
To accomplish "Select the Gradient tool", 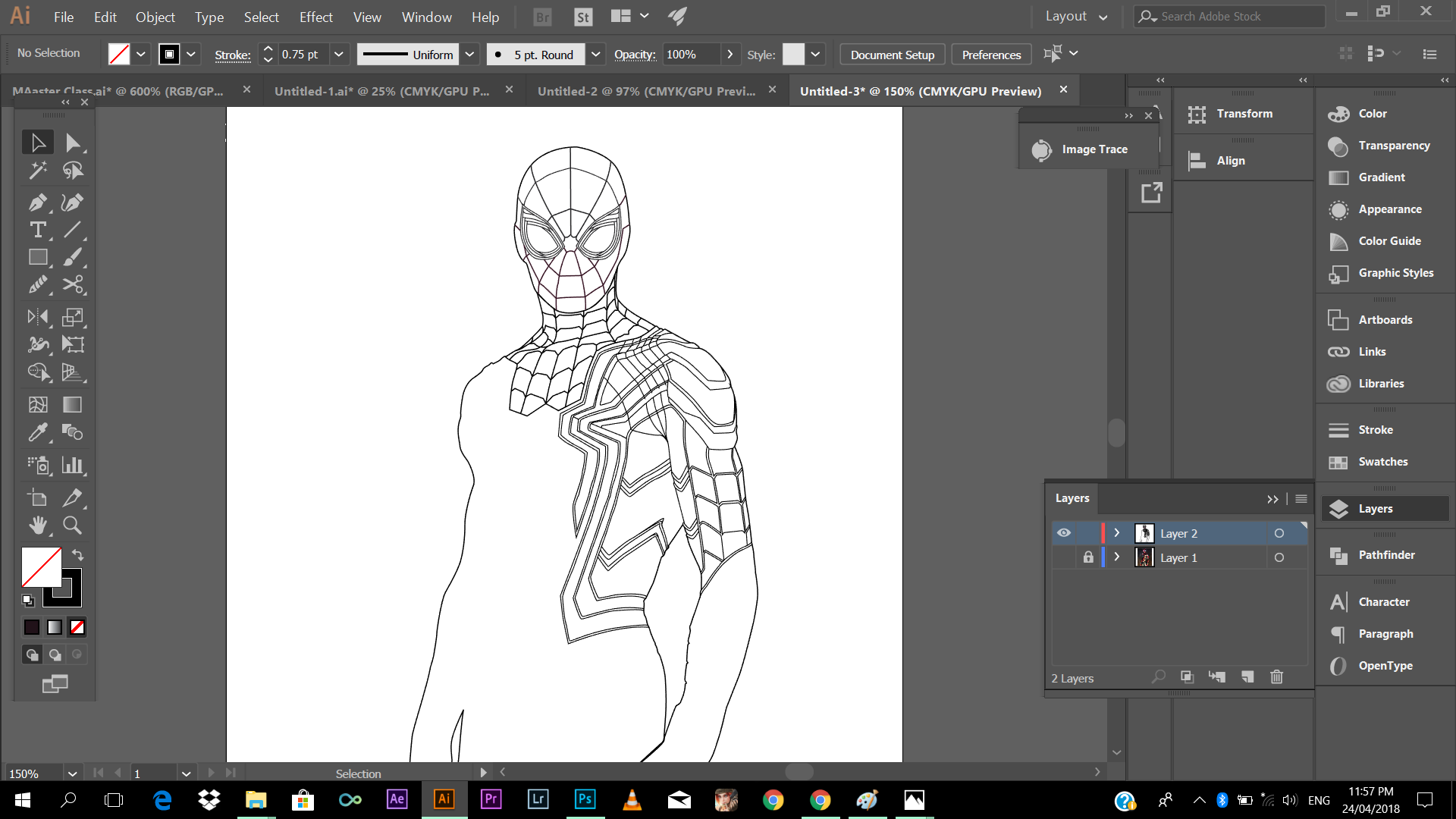I will click(x=73, y=404).
